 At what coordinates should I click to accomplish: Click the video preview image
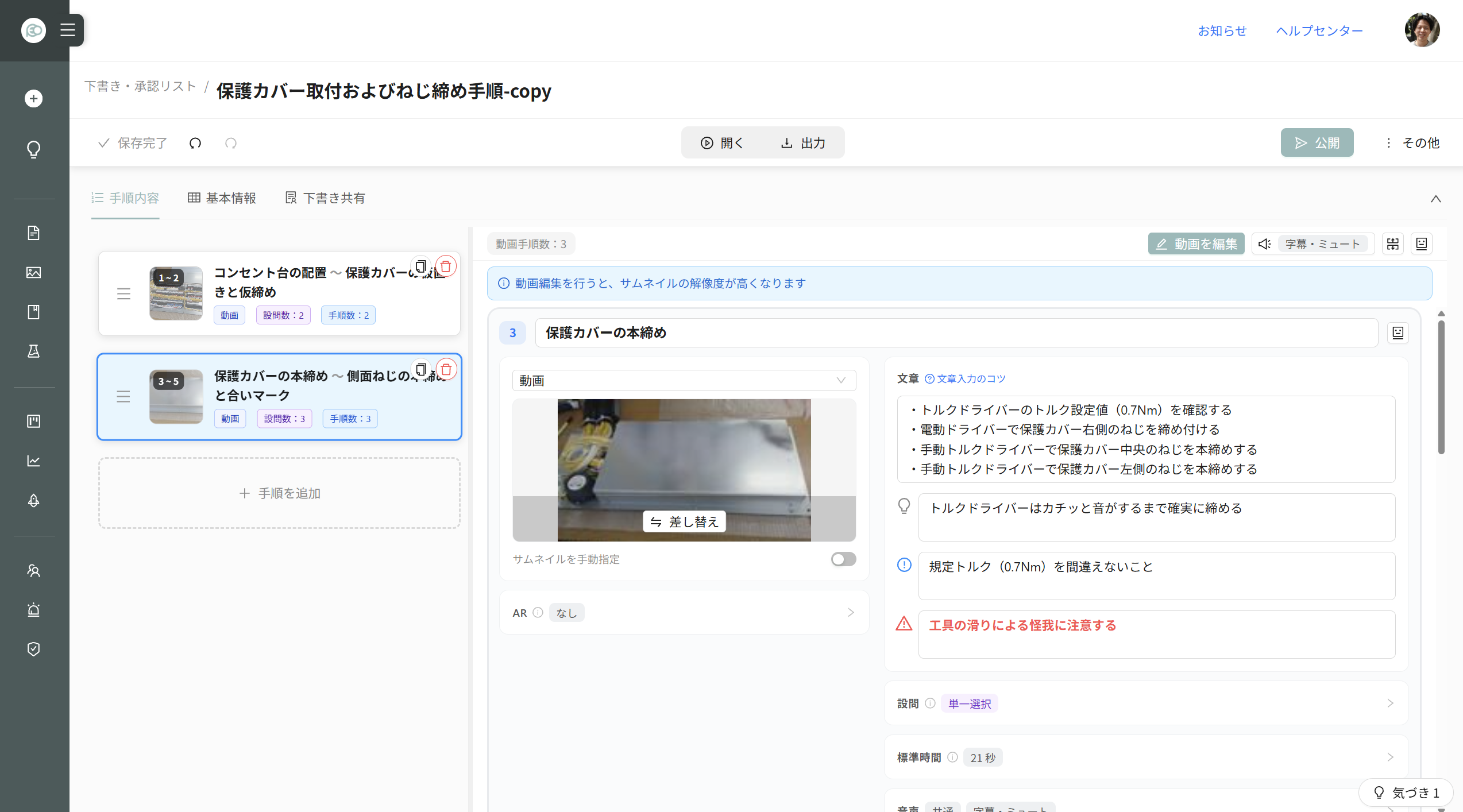(684, 470)
